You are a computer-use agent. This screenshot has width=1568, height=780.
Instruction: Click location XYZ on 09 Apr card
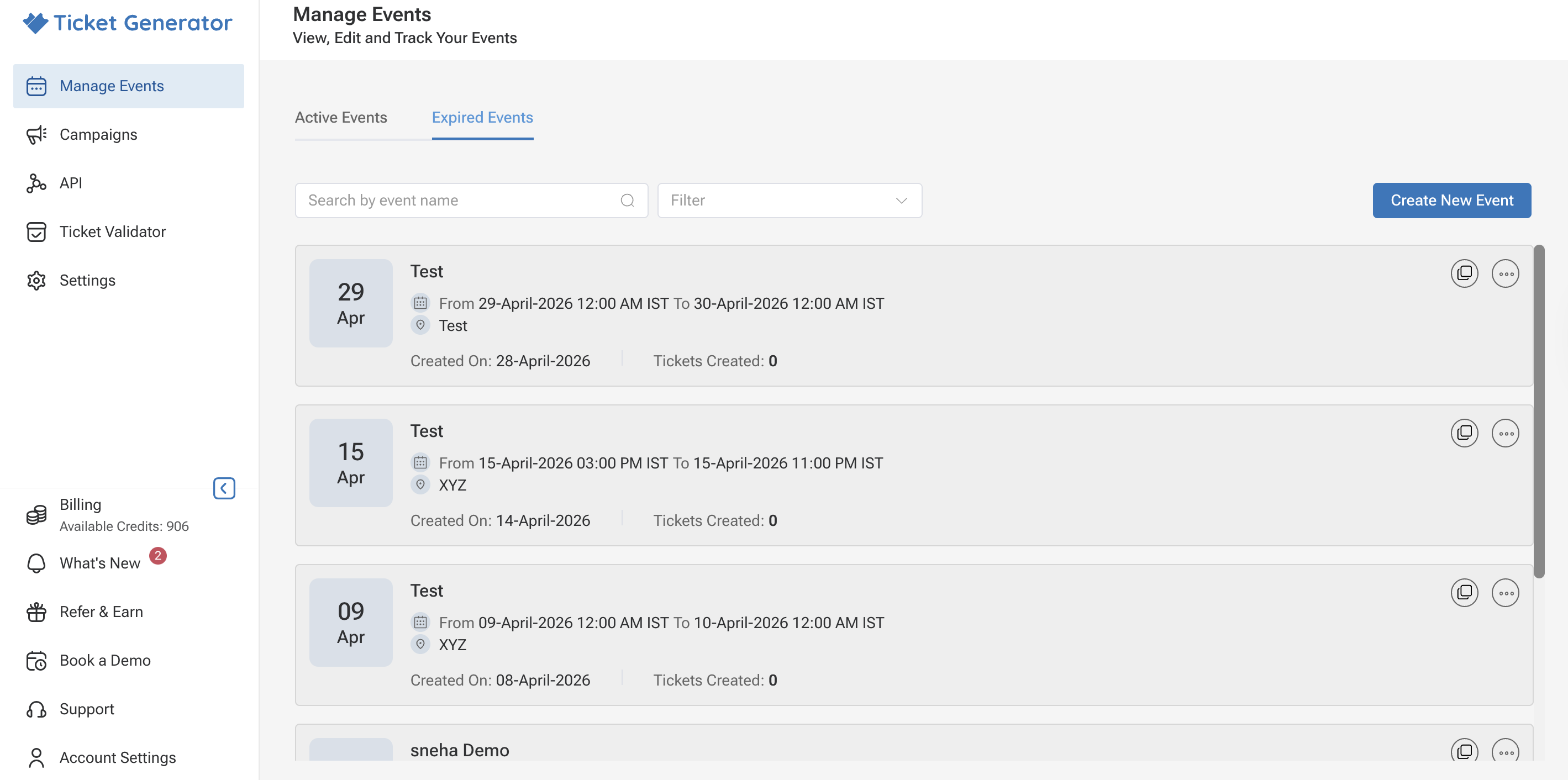click(x=452, y=644)
